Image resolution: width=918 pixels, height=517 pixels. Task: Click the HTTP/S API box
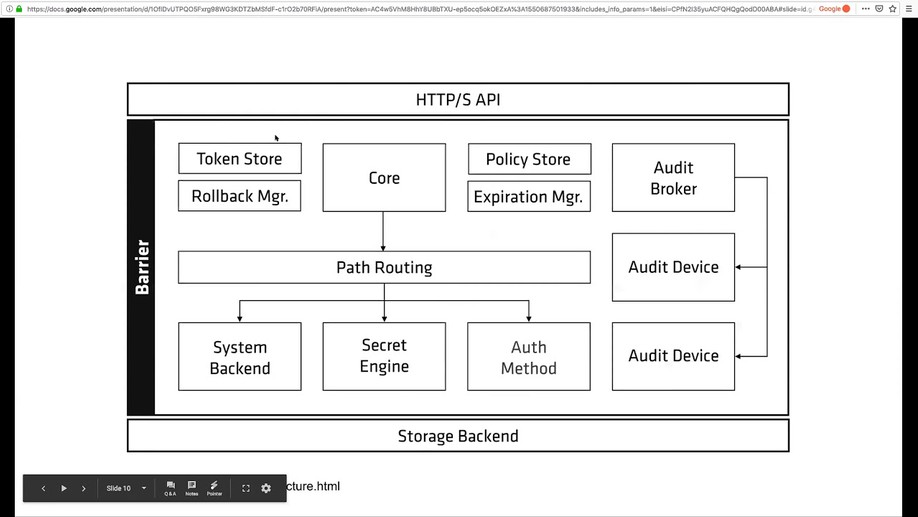458,100
